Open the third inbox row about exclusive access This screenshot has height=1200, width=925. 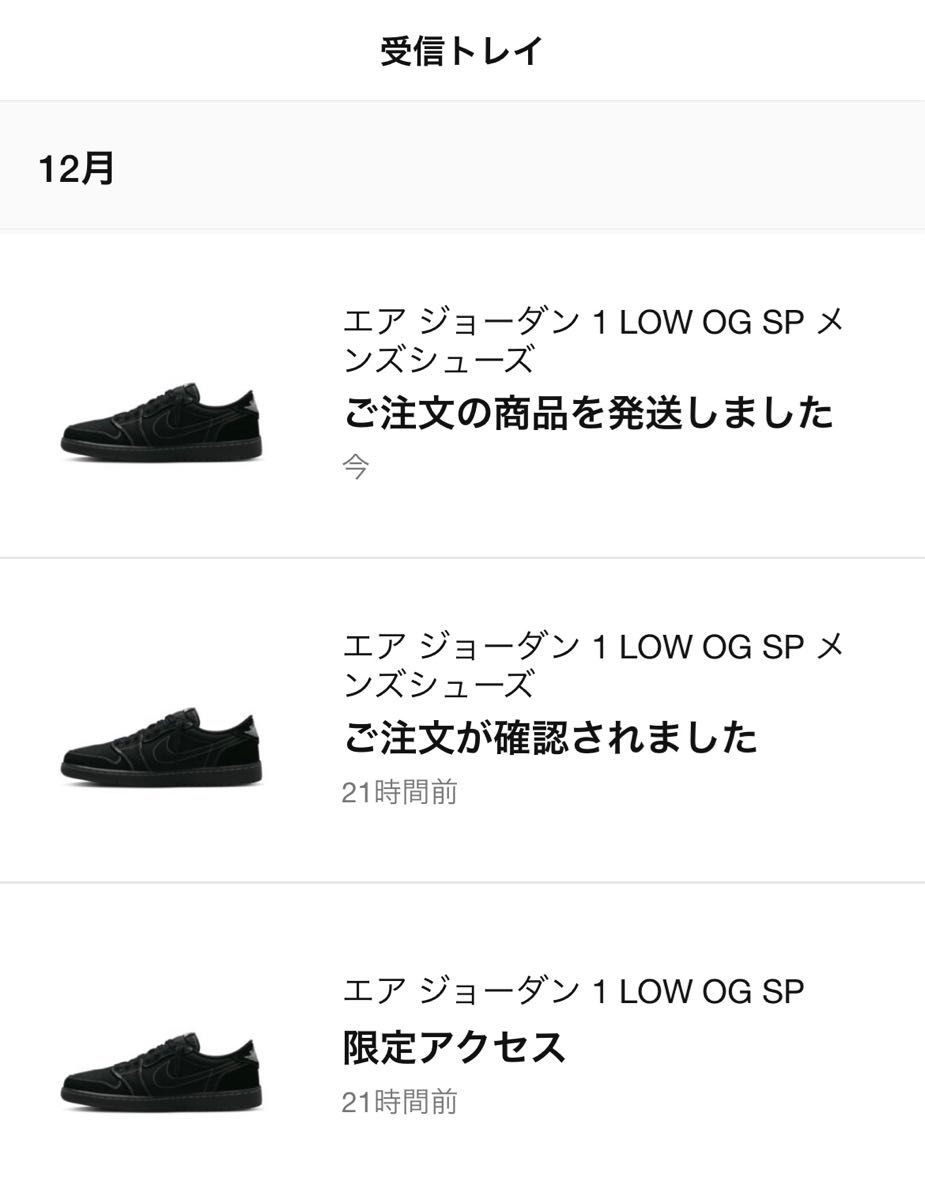(x=462, y=1041)
